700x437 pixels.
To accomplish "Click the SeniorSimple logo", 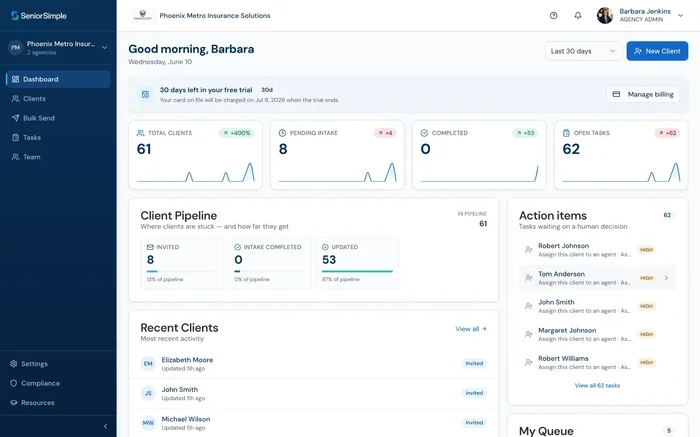I will pos(38,16).
